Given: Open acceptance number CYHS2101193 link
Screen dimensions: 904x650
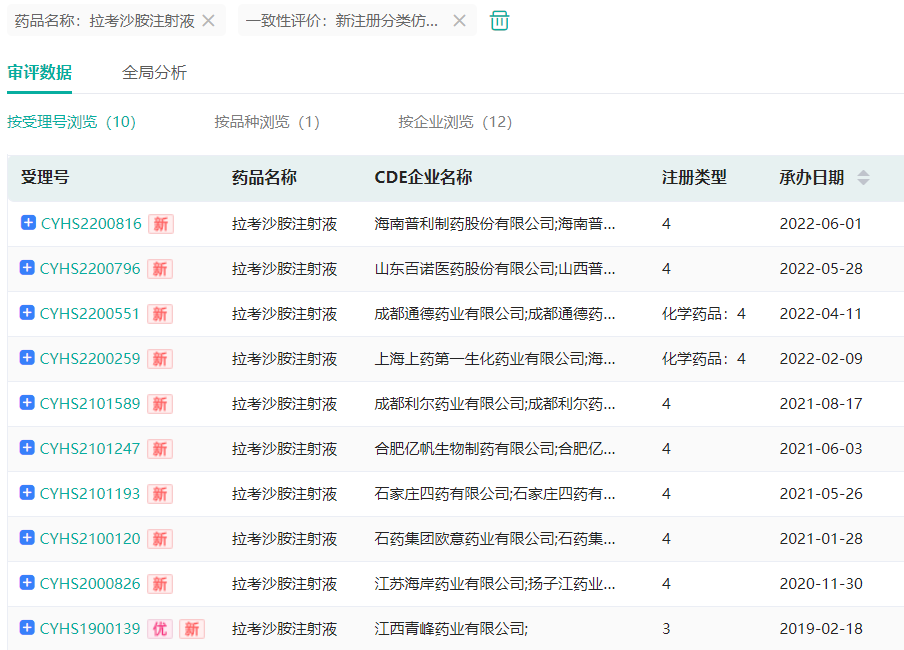Looking at the screenshot, I should coord(90,494).
